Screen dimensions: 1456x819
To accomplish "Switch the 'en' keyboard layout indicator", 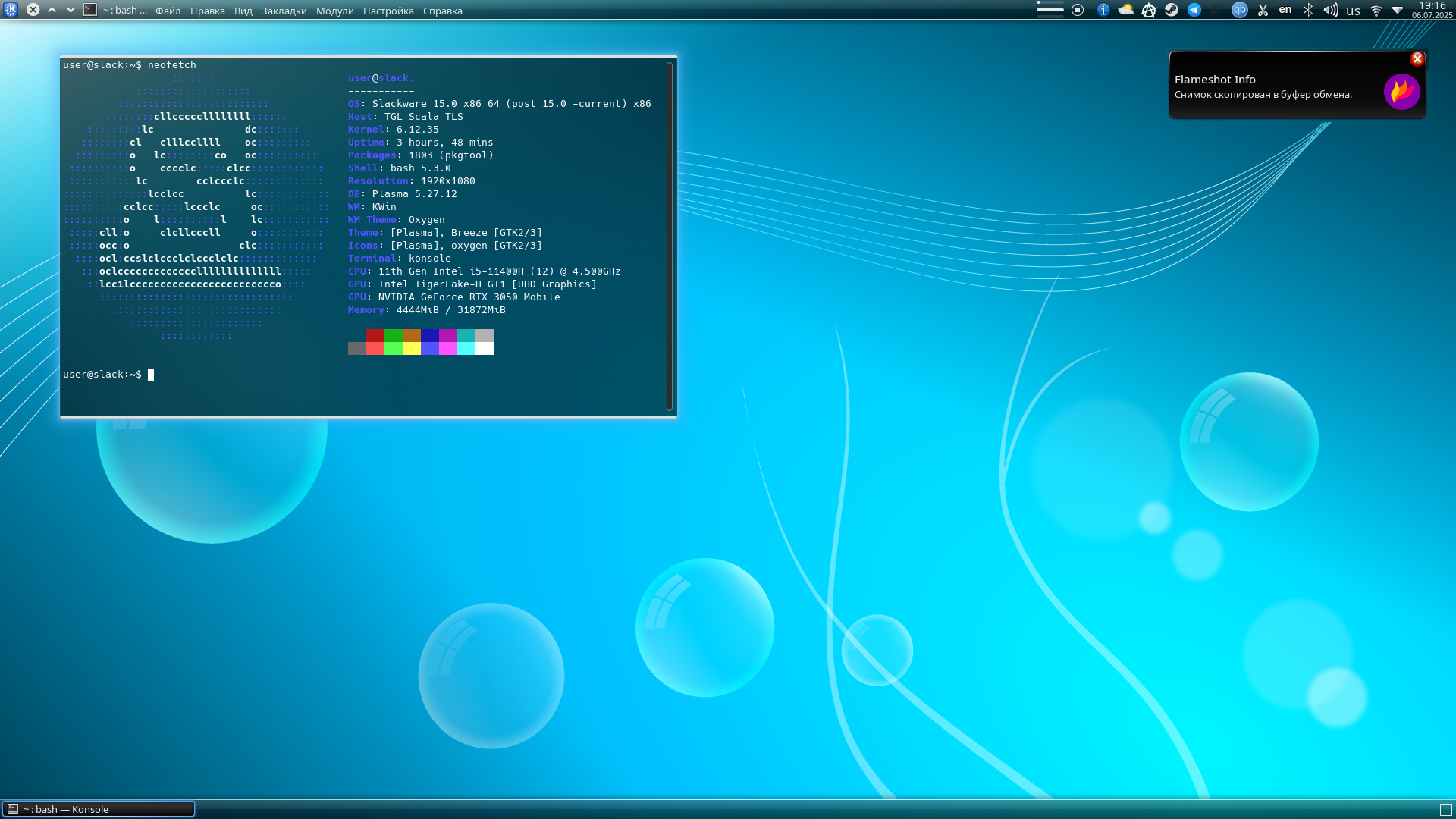I will [x=1285, y=10].
